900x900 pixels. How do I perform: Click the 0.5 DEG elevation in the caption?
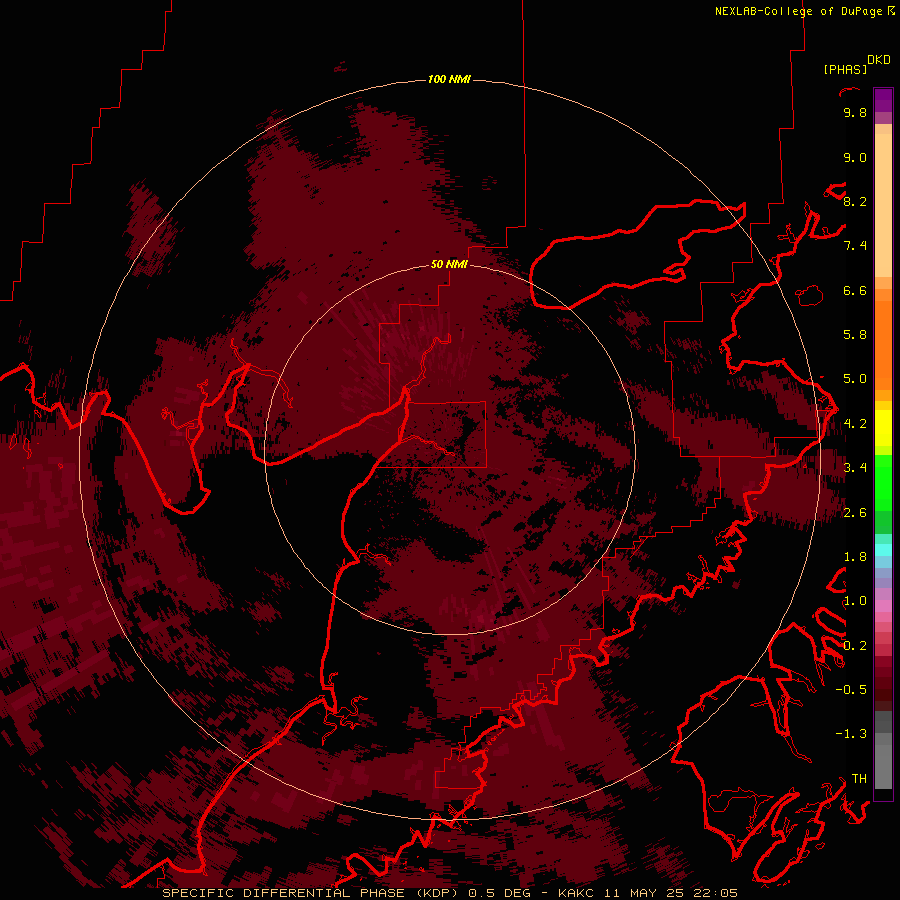pos(501,893)
